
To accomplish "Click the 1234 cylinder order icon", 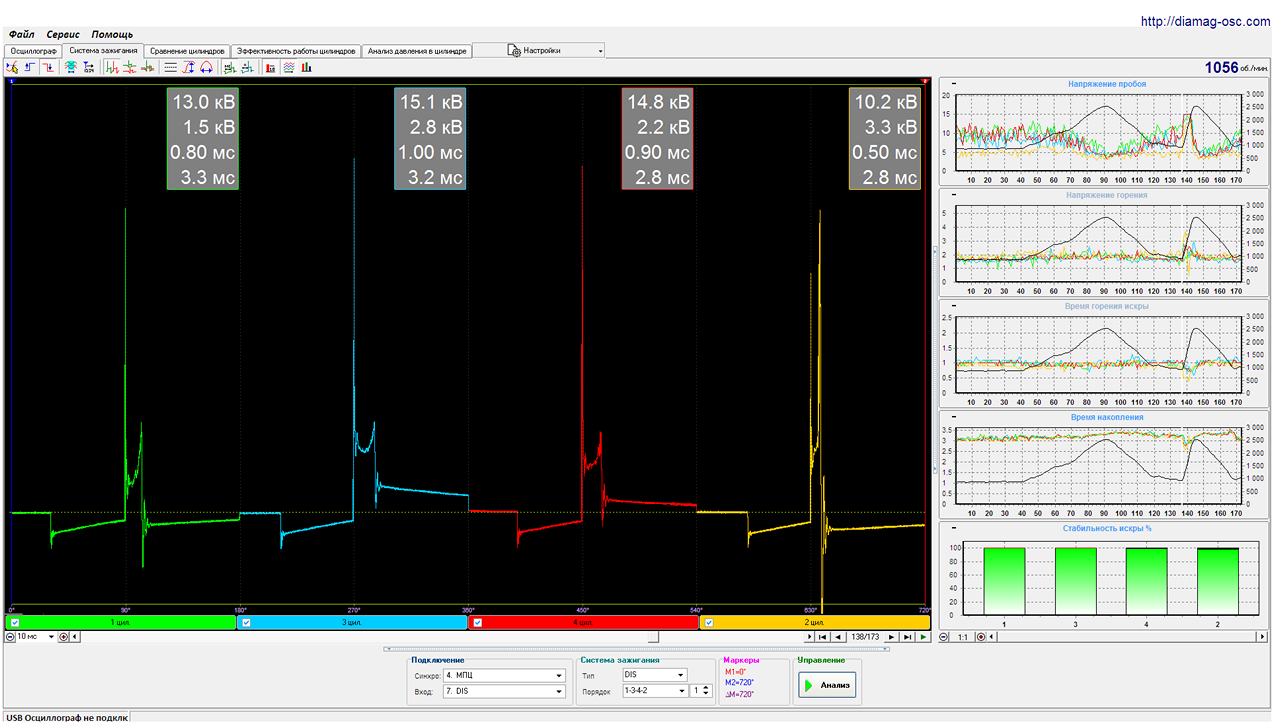I will [x=89, y=67].
